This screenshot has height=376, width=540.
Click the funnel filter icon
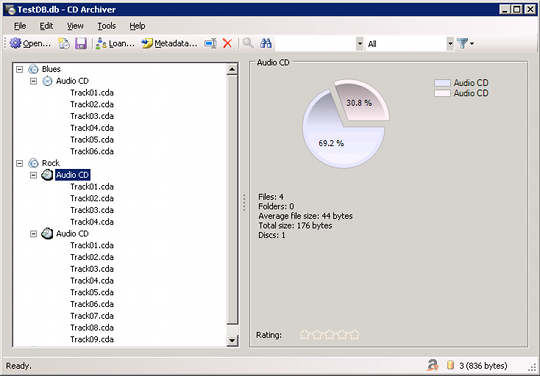(462, 43)
